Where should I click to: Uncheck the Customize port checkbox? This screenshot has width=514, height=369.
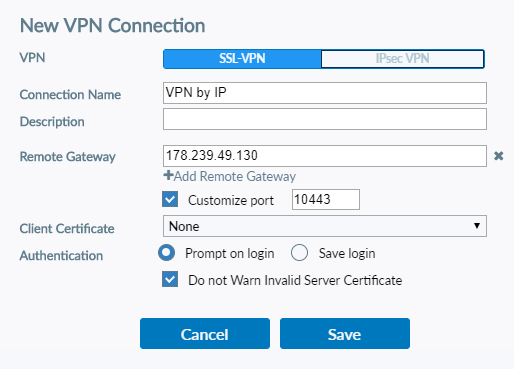tap(170, 199)
